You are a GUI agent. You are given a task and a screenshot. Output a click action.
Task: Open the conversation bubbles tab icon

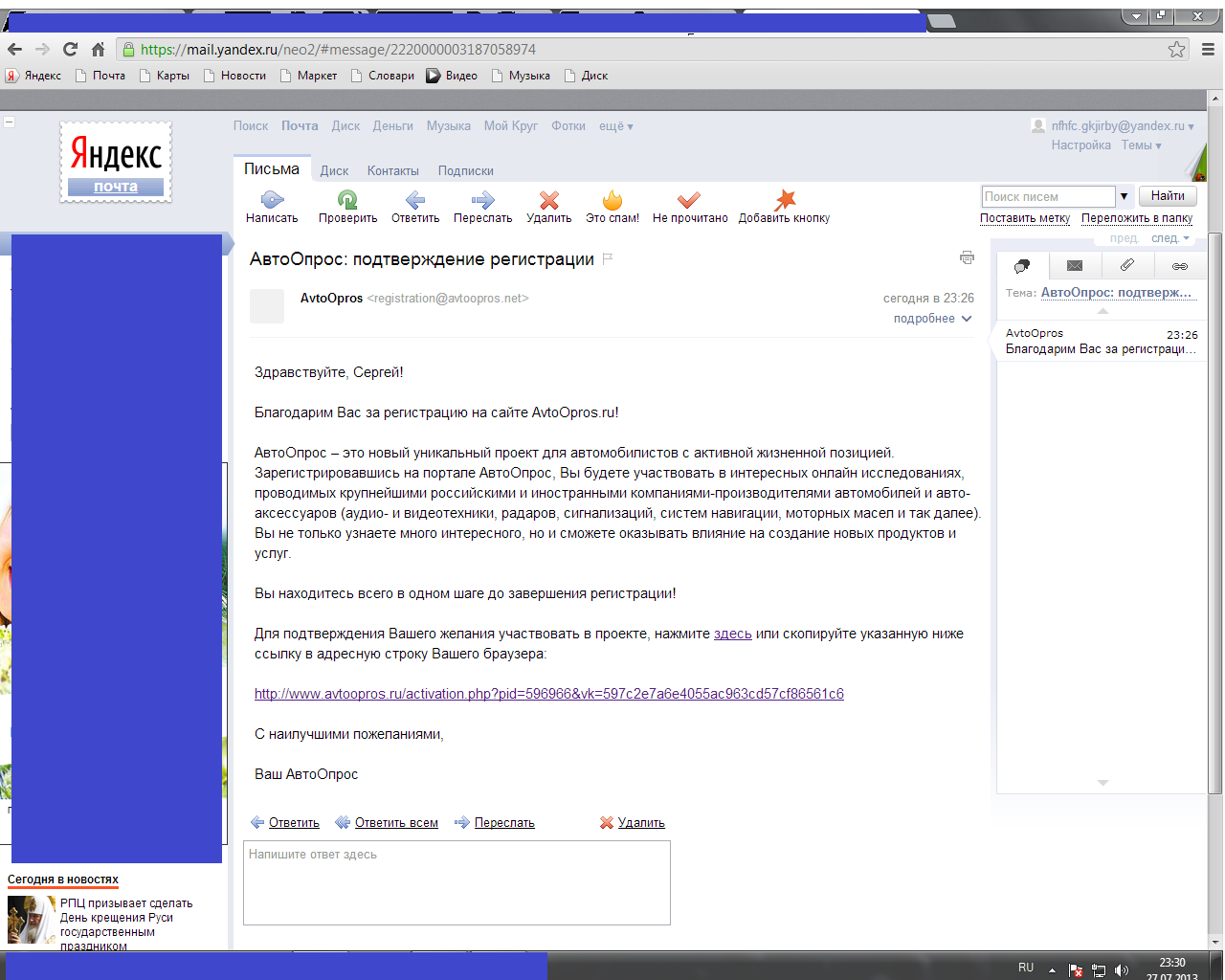click(x=1022, y=265)
